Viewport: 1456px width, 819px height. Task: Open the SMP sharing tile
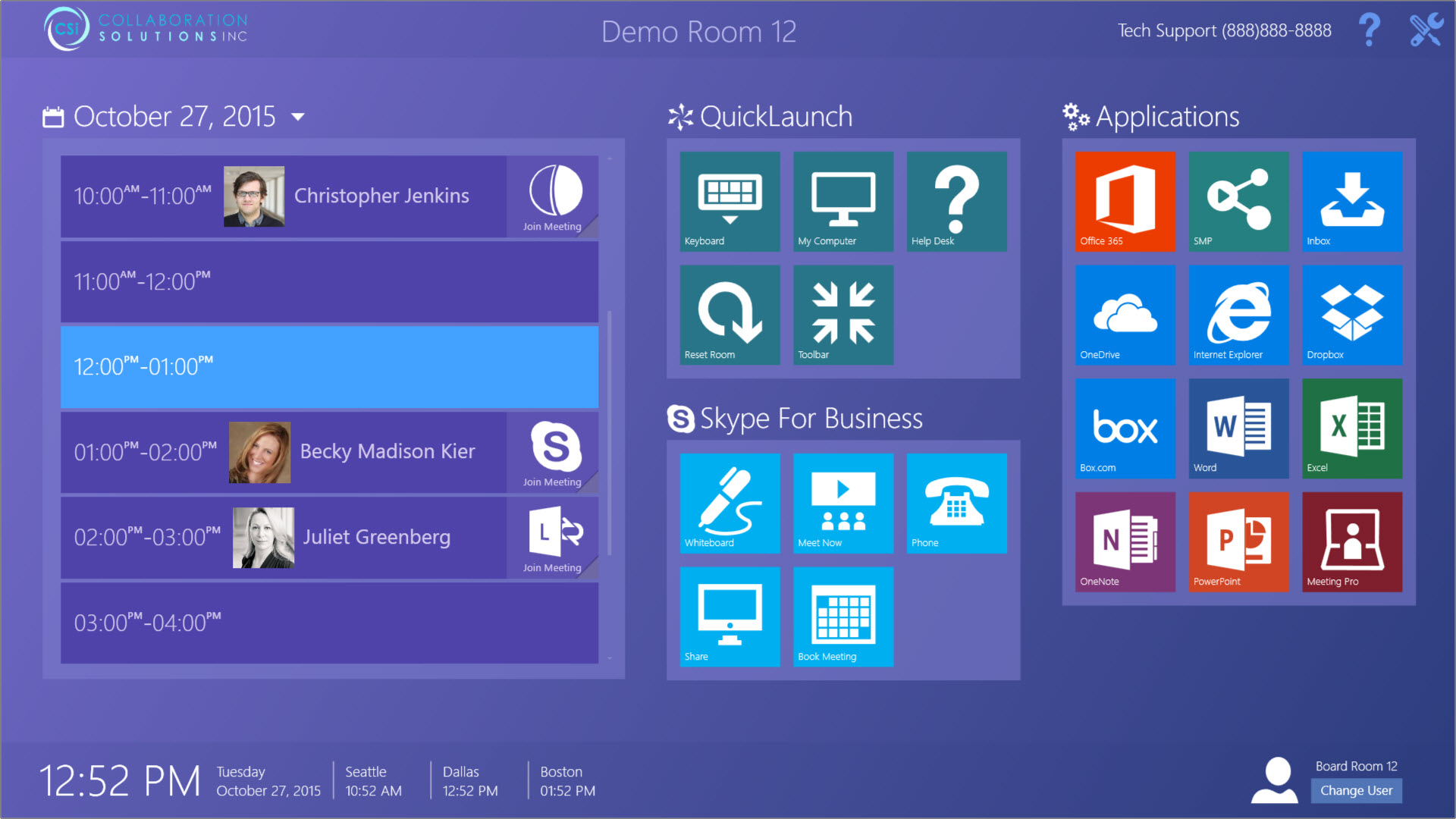[1238, 201]
